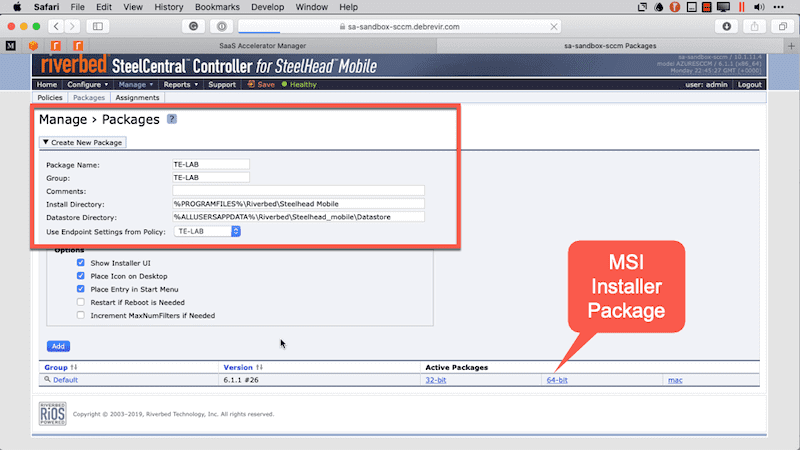The height and width of the screenshot is (450, 800).
Task: Uncheck Place Icon on Desktop
Action: pyautogui.click(x=81, y=276)
